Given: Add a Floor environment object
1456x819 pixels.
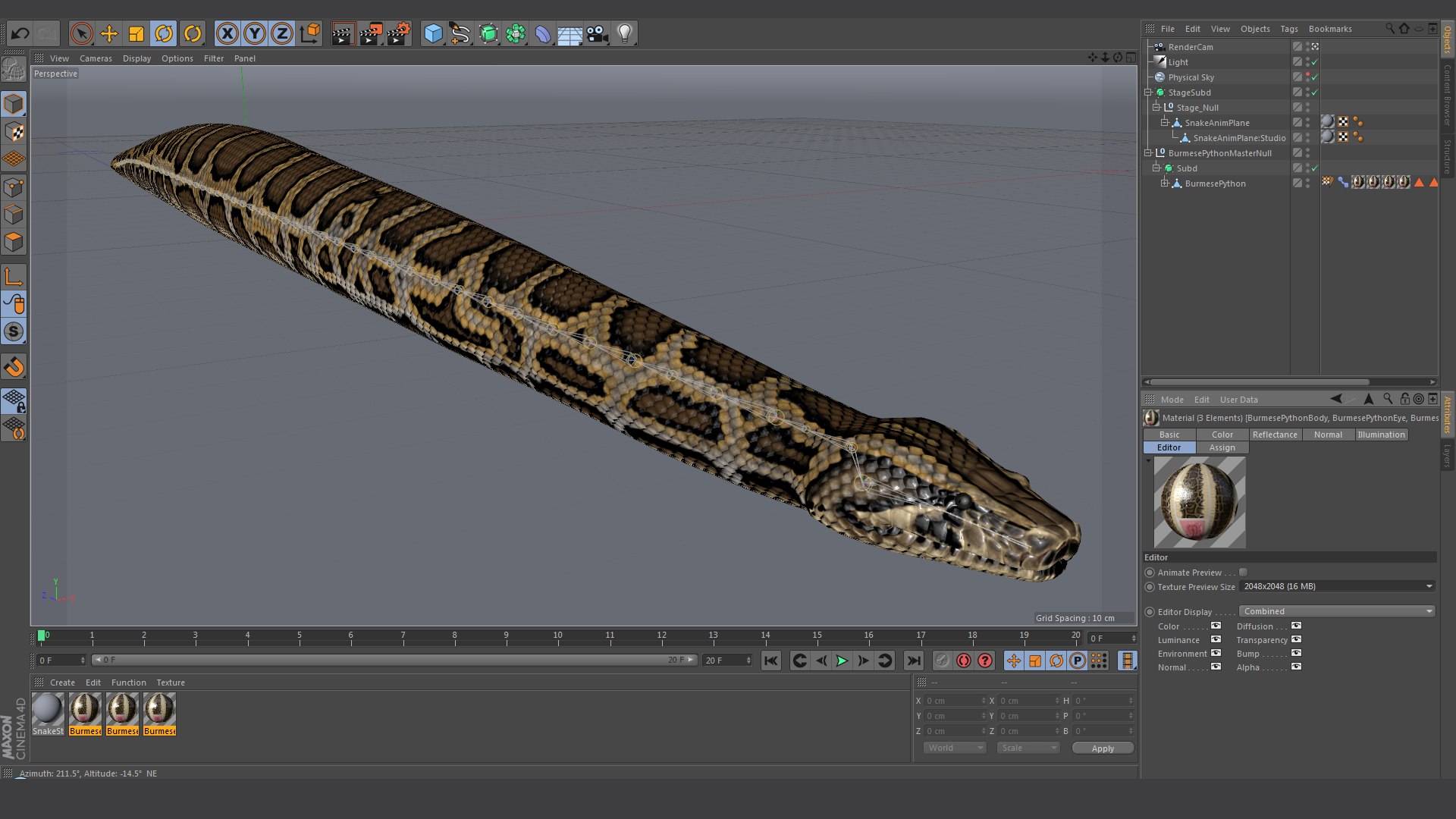Looking at the screenshot, I should pos(570,33).
